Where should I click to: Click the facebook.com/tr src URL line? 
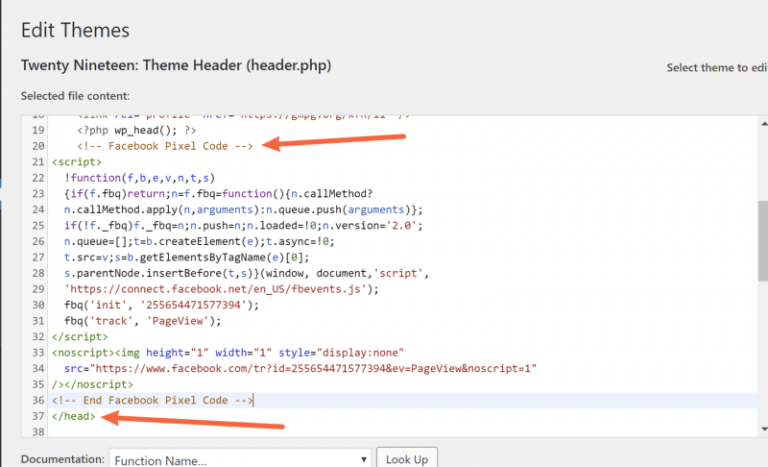point(300,369)
